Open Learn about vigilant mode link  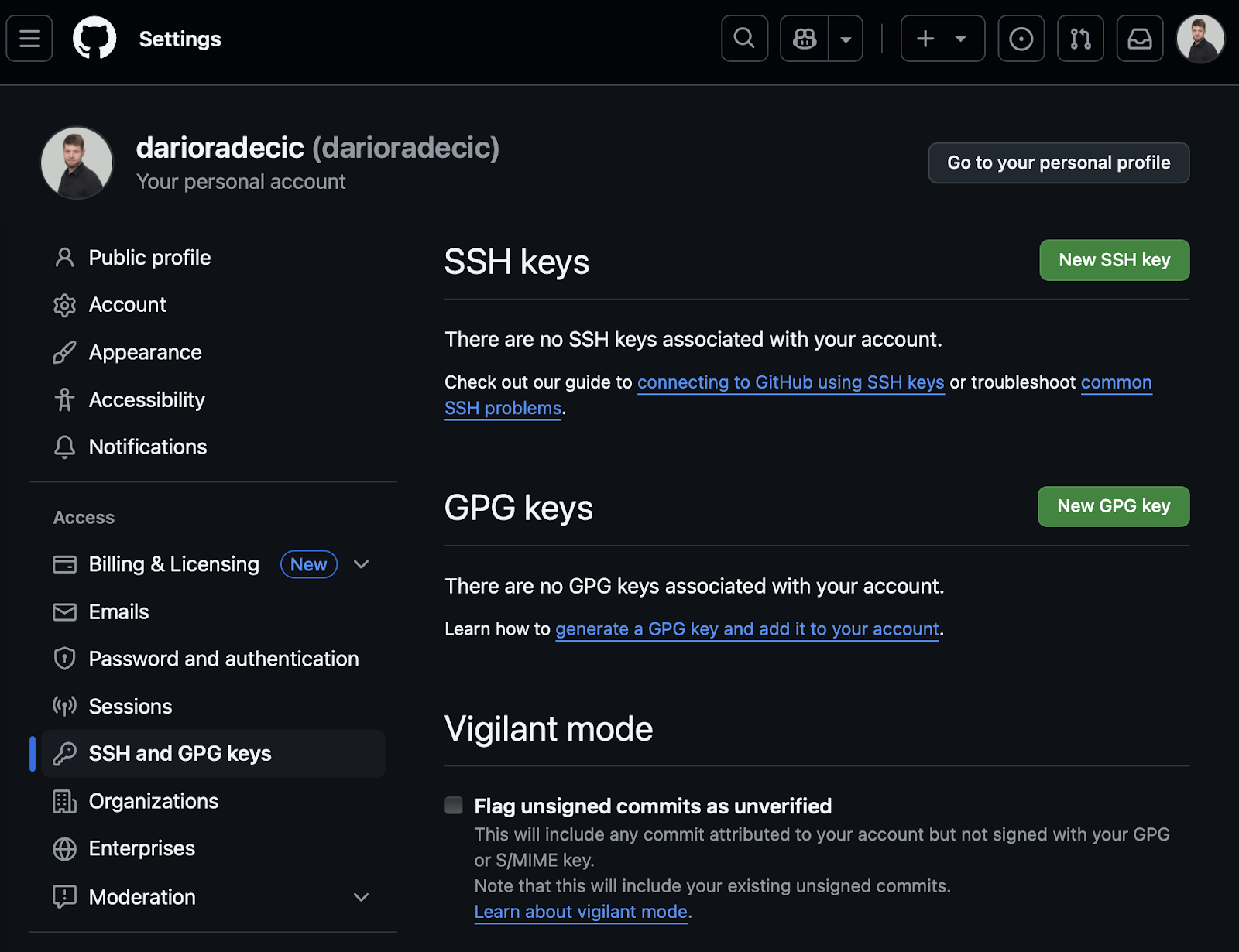click(x=581, y=912)
